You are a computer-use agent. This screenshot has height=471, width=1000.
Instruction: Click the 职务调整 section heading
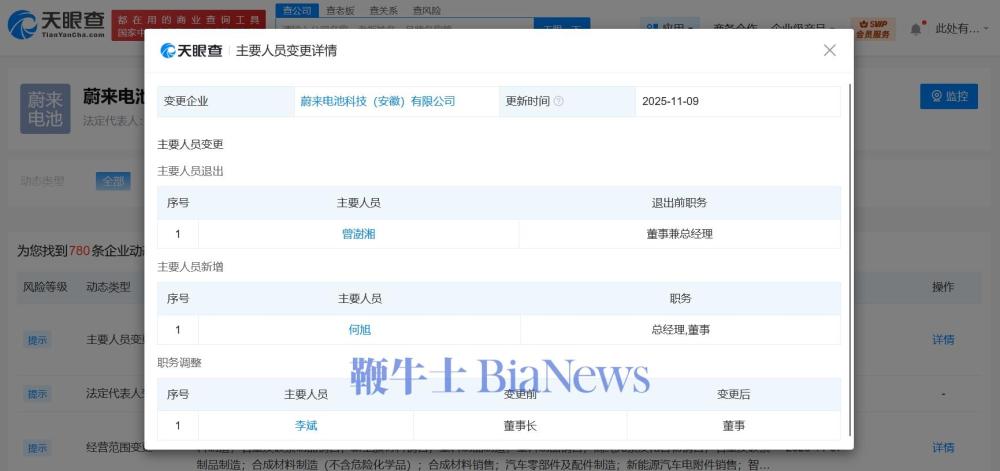coord(180,363)
